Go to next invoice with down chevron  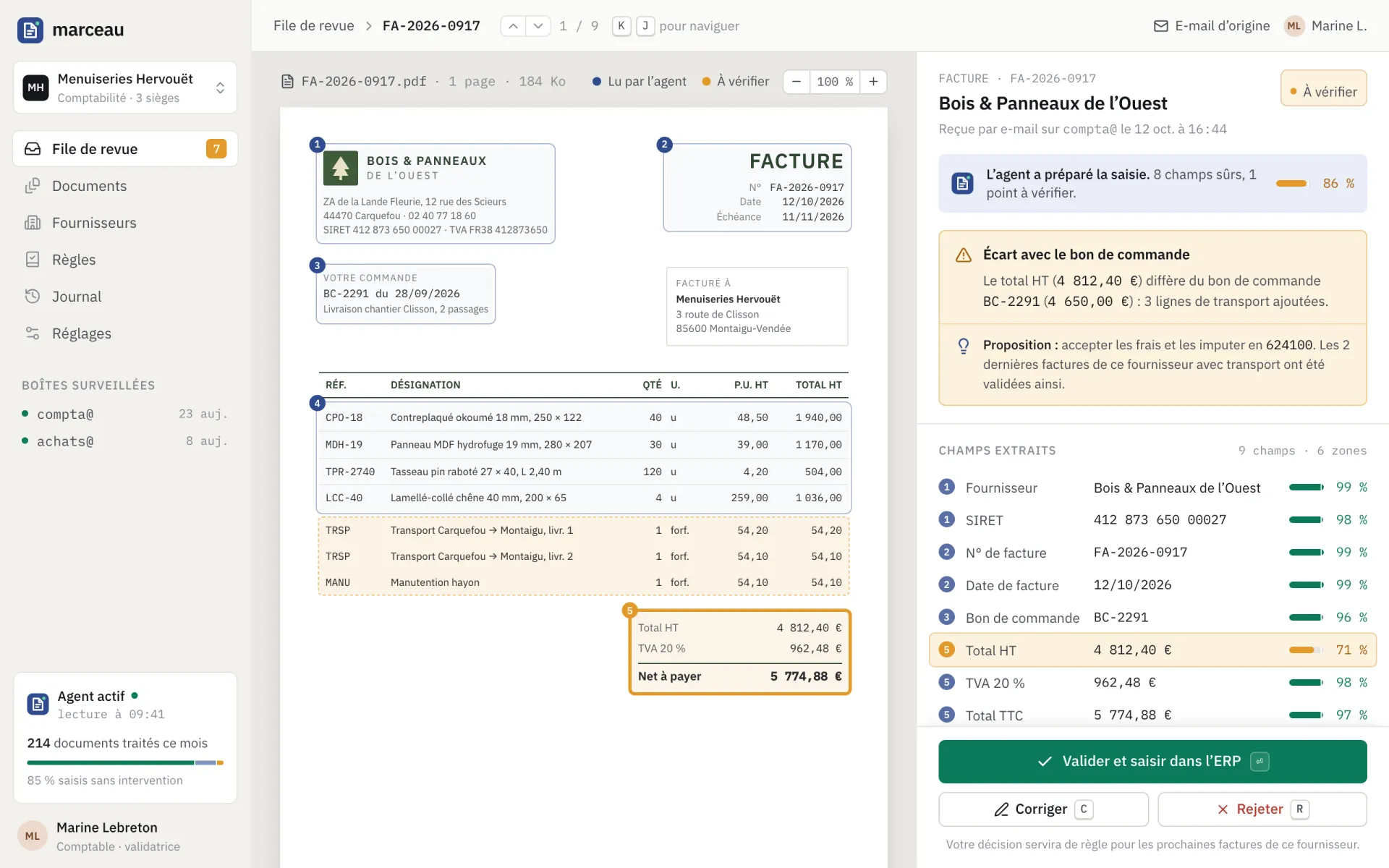(x=538, y=26)
